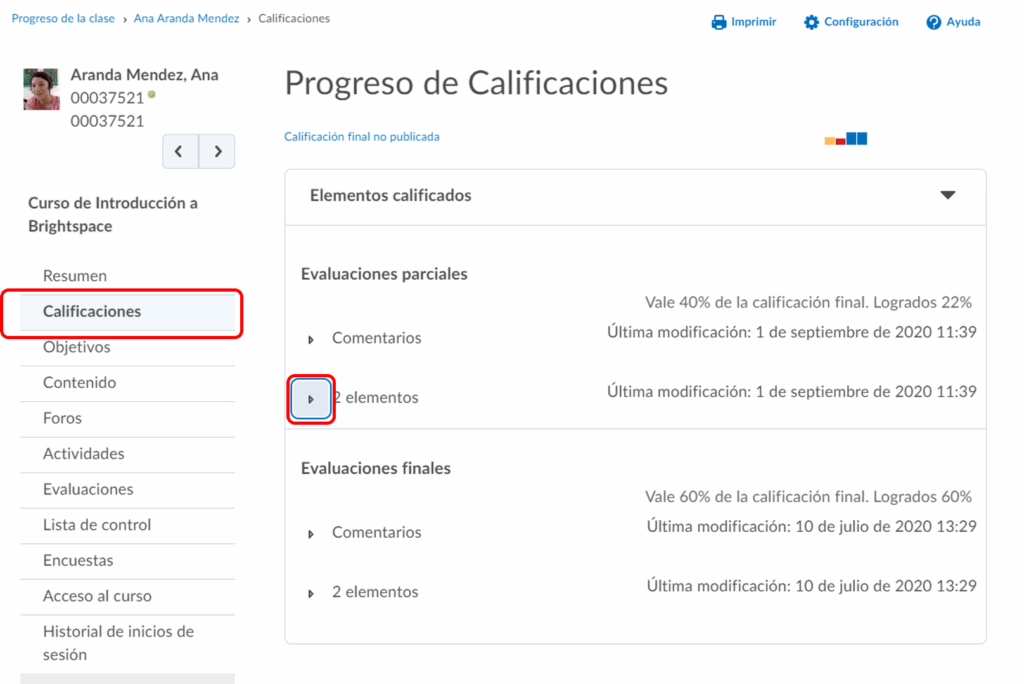Click the colored grade distribution bar
The width and height of the screenshot is (1024, 684).
pyautogui.click(x=845, y=139)
